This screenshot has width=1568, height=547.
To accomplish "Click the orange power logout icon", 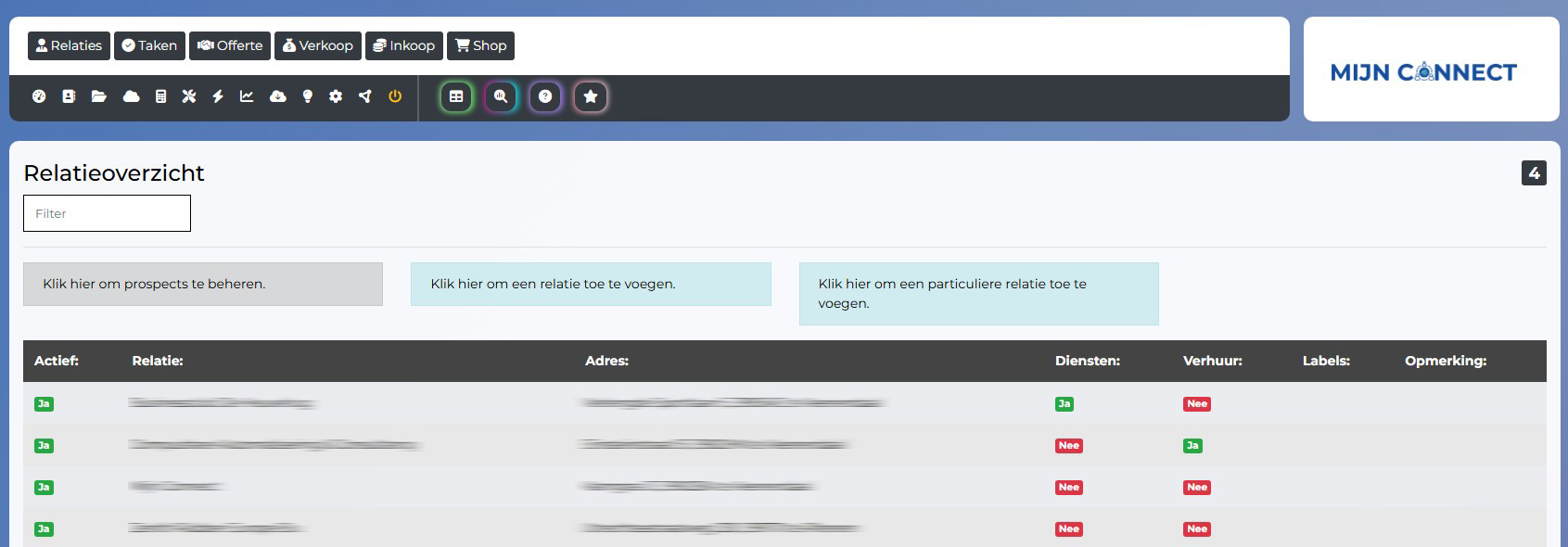I will 395,96.
